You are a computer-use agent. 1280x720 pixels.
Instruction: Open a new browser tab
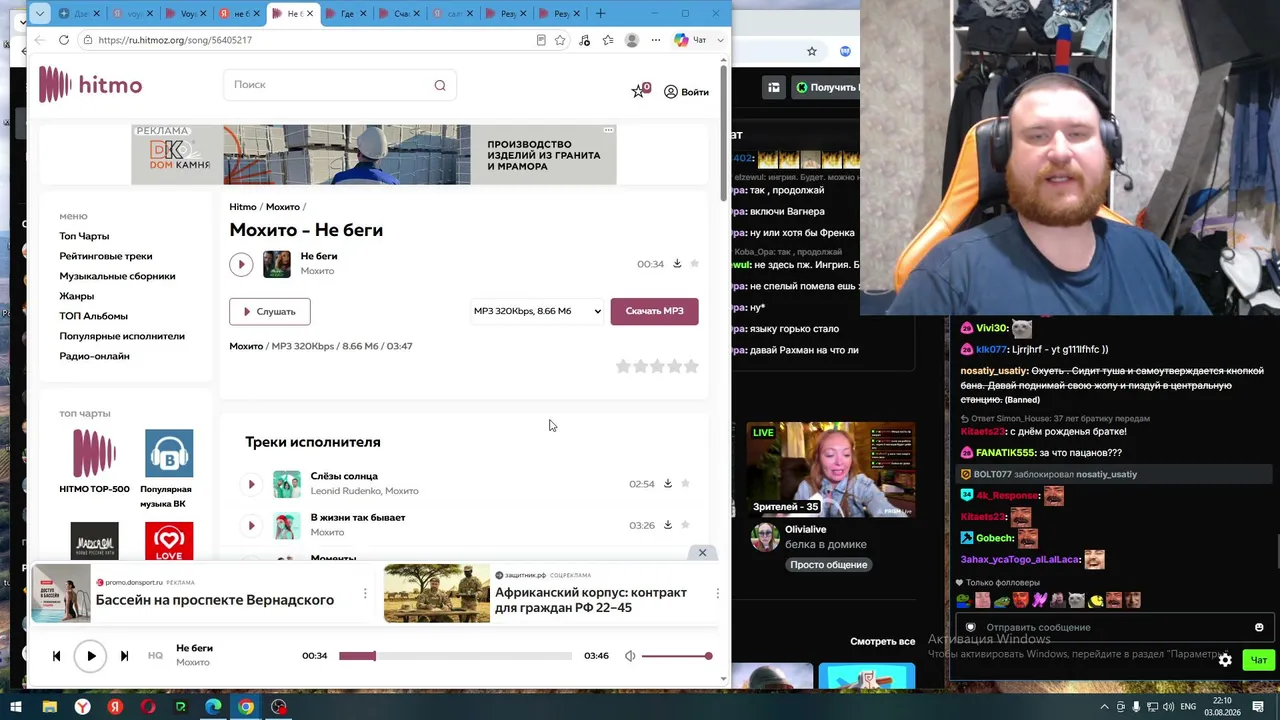coord(600,14)
